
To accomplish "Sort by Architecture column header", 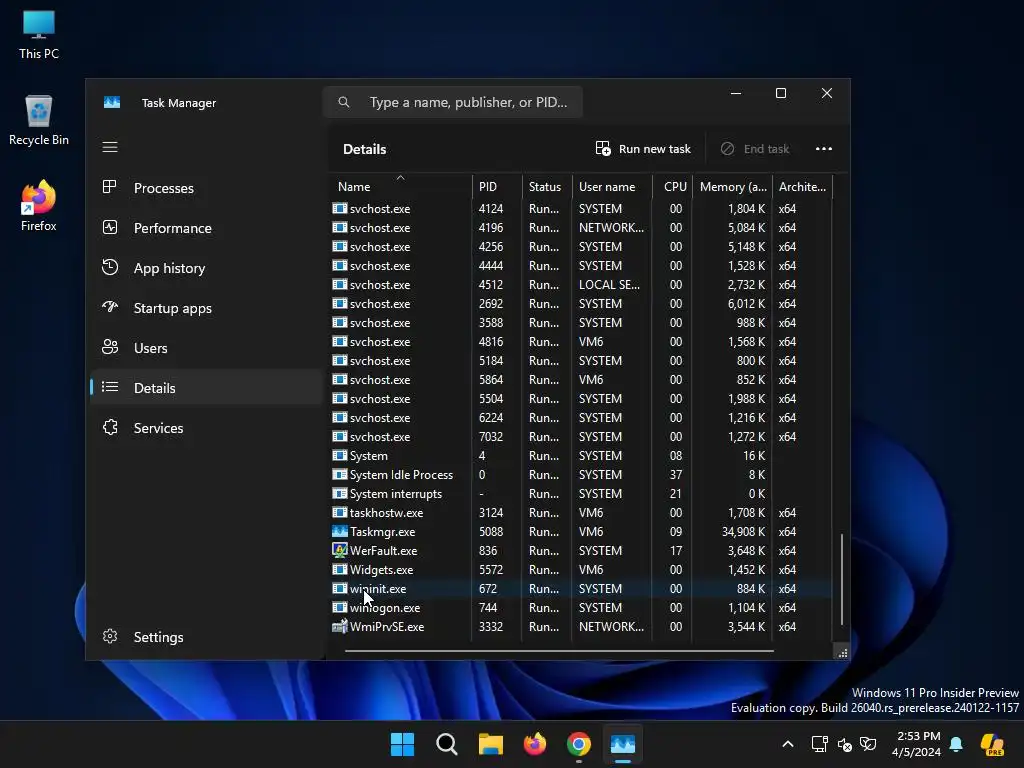I will (803, 186).
